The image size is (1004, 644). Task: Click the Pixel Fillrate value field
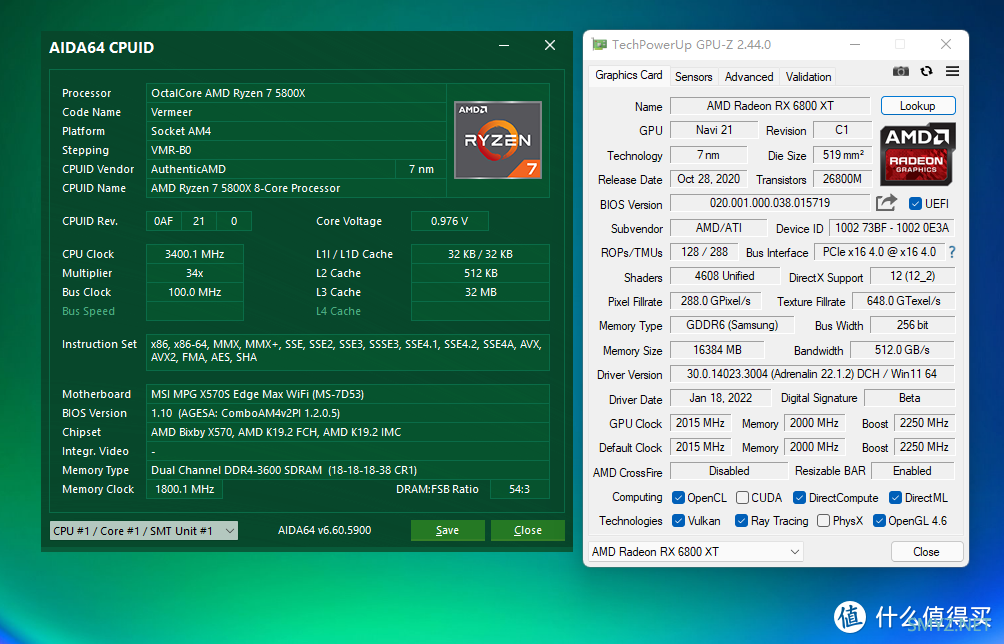tap(715, 300)
